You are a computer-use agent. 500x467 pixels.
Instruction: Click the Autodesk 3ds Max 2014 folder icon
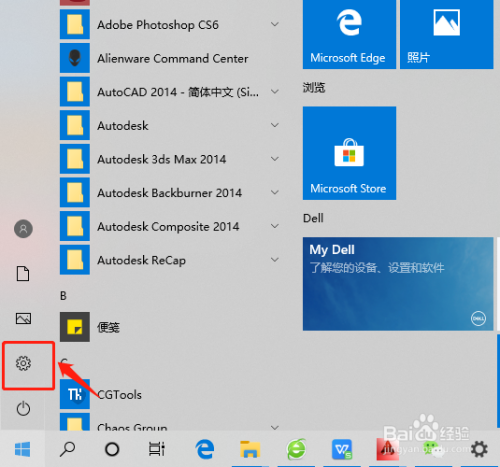(x=75, y=159)
